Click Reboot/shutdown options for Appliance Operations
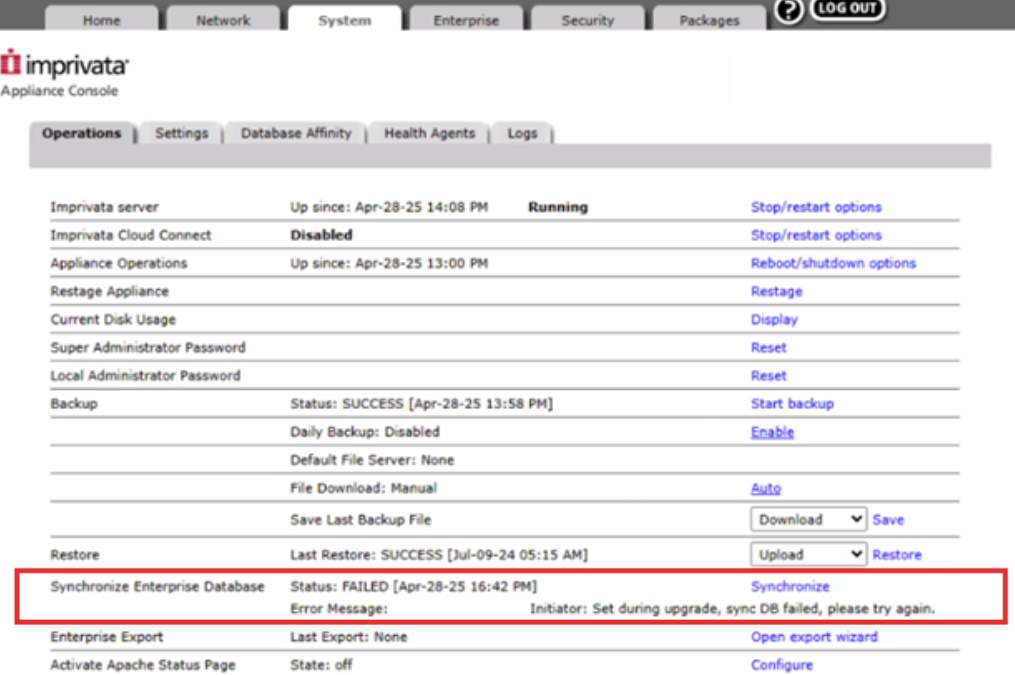The width and height of the screenshot is (1015, 675). tap(833, 263)
